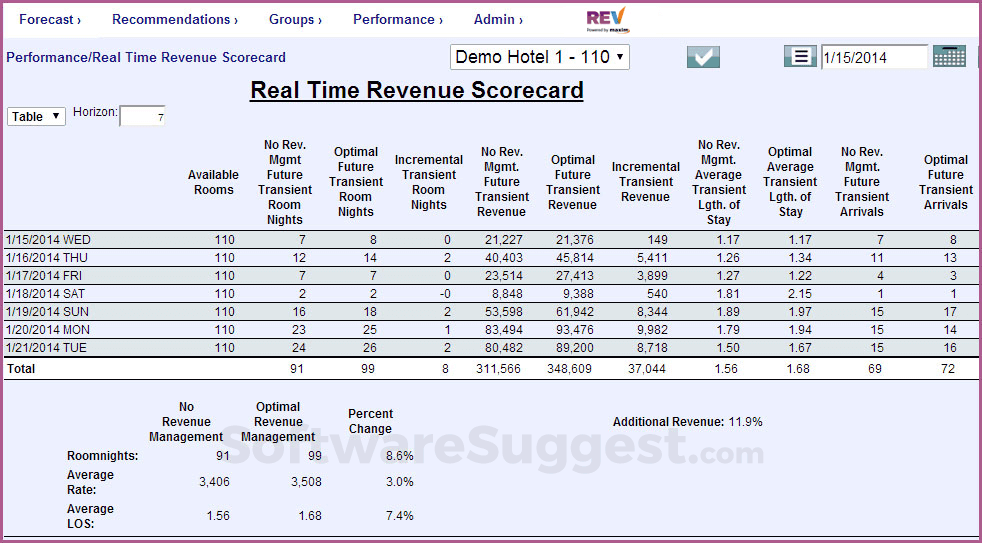Click the Incremental Transient Revenue column header
The height and width of the screenshot is (543, 982).
[646, 182]
